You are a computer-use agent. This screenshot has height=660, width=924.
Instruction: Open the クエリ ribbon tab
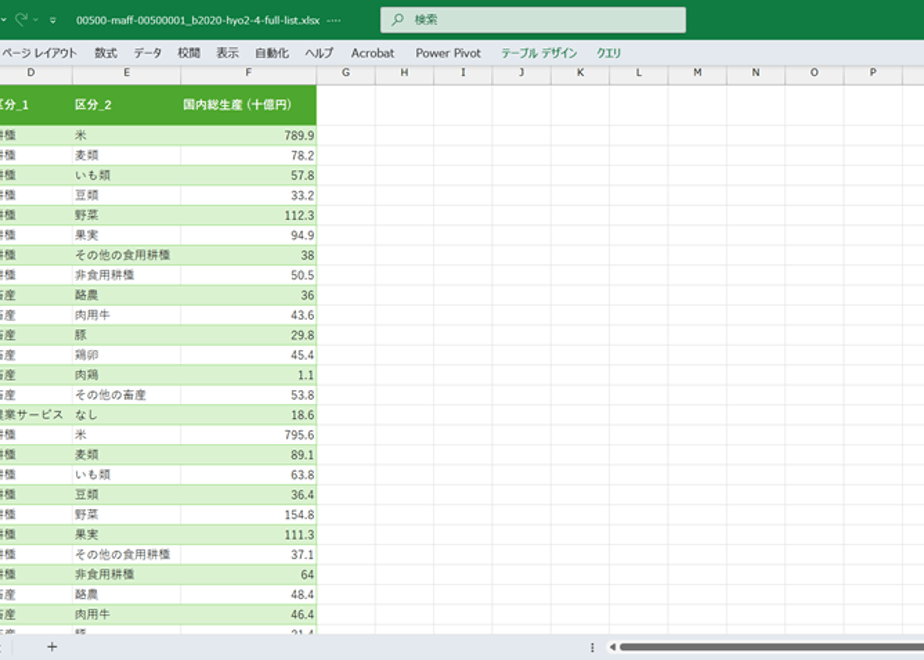click(609, 53)
